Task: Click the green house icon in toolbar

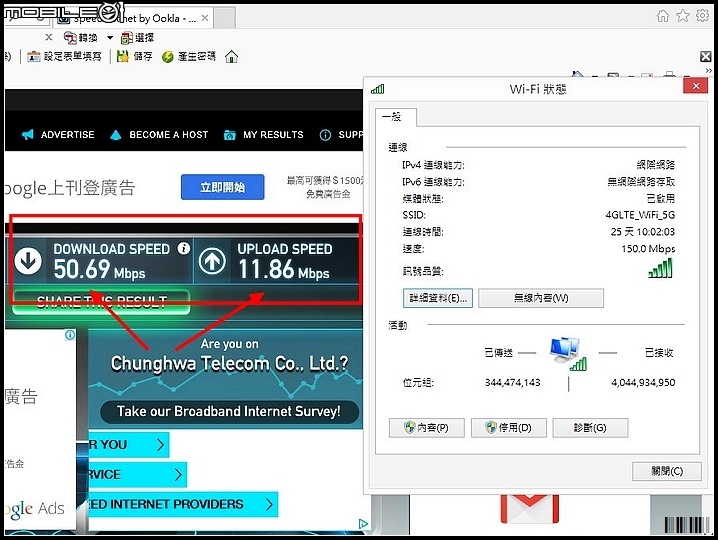Action: (232, 56)
